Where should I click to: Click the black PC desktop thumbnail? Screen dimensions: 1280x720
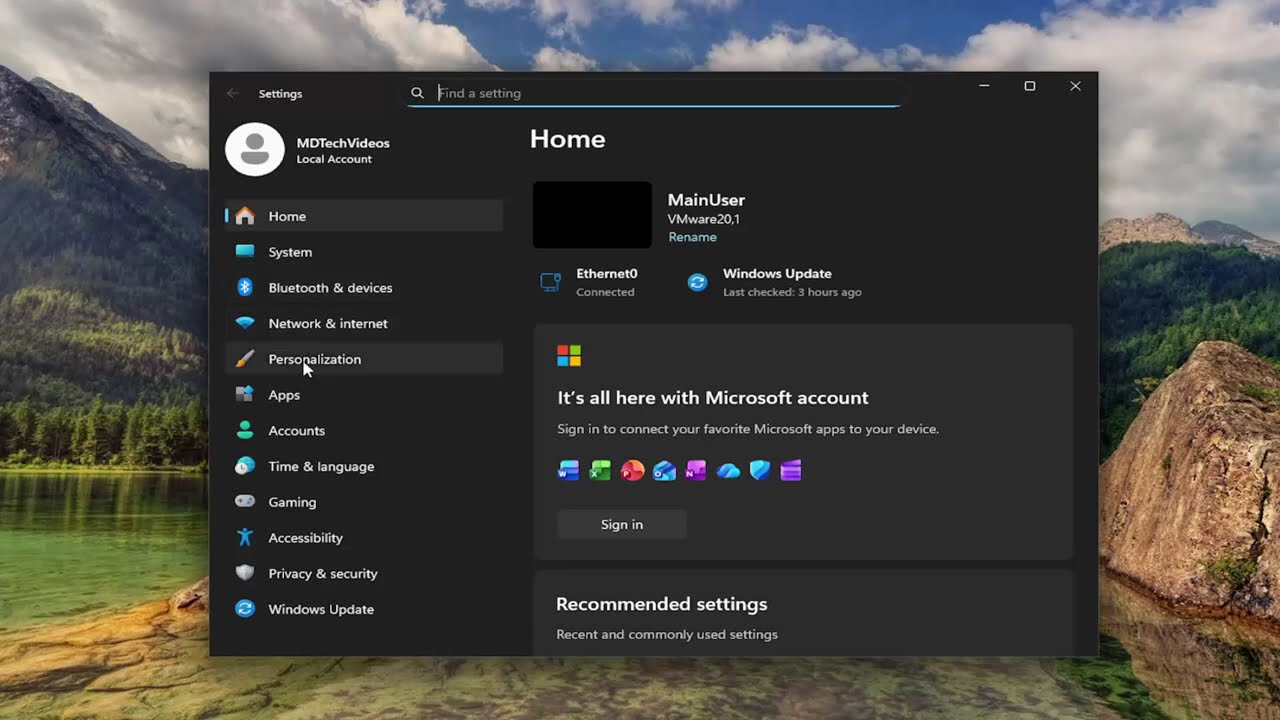point(592,215)
